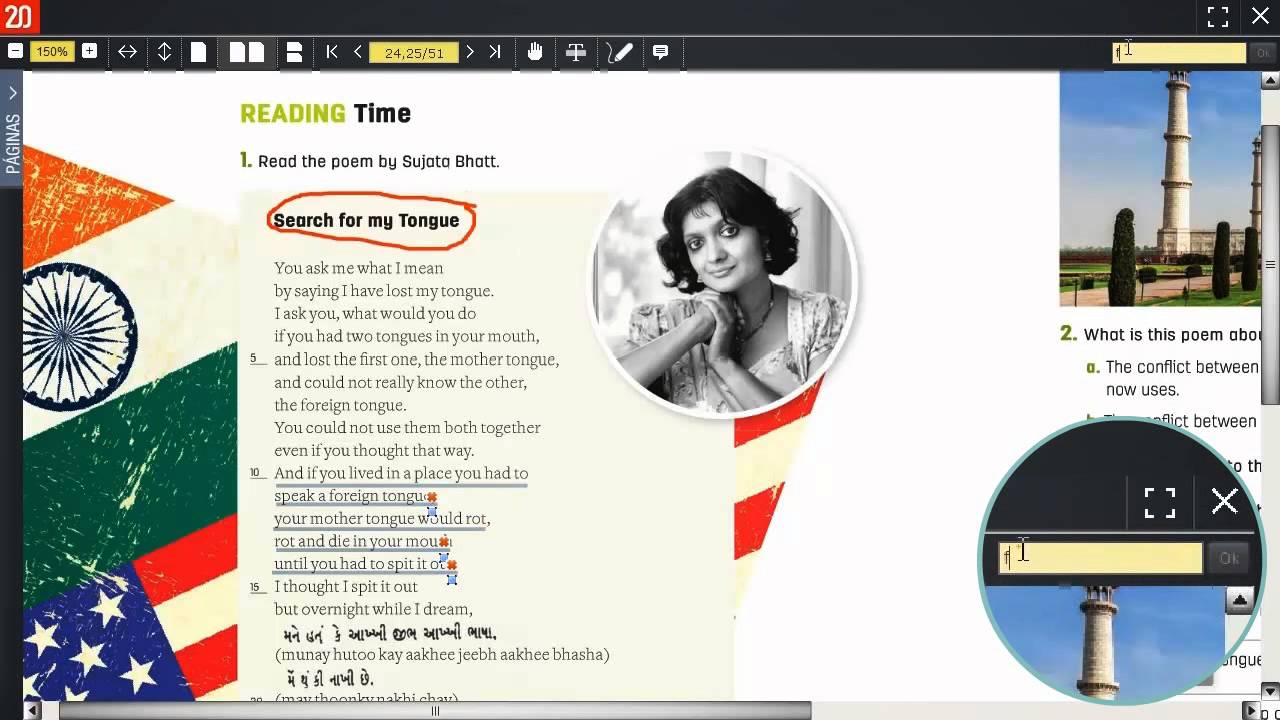
Task: Click answer a 'The conflict between'
Action: pos(1182,367)
